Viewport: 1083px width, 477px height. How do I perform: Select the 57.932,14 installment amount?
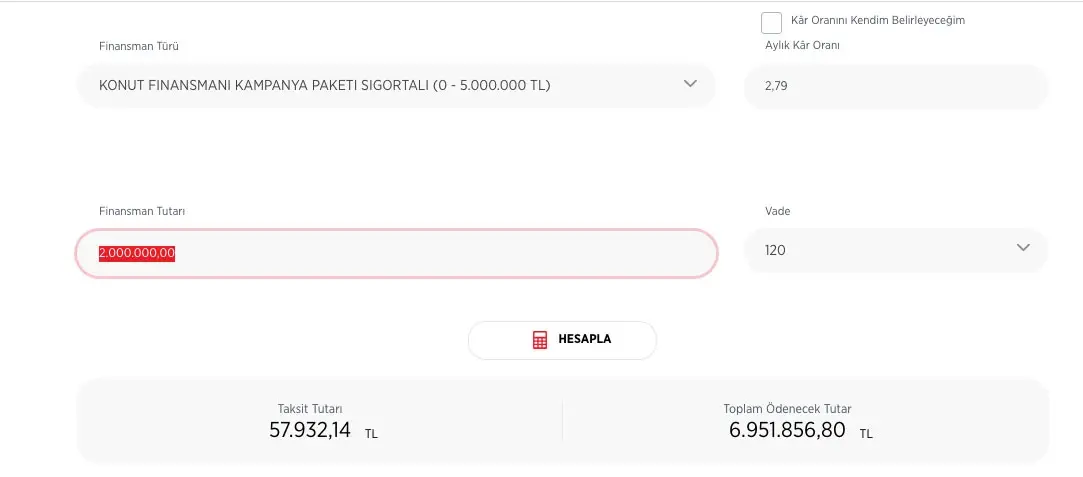tap(310, 431)
